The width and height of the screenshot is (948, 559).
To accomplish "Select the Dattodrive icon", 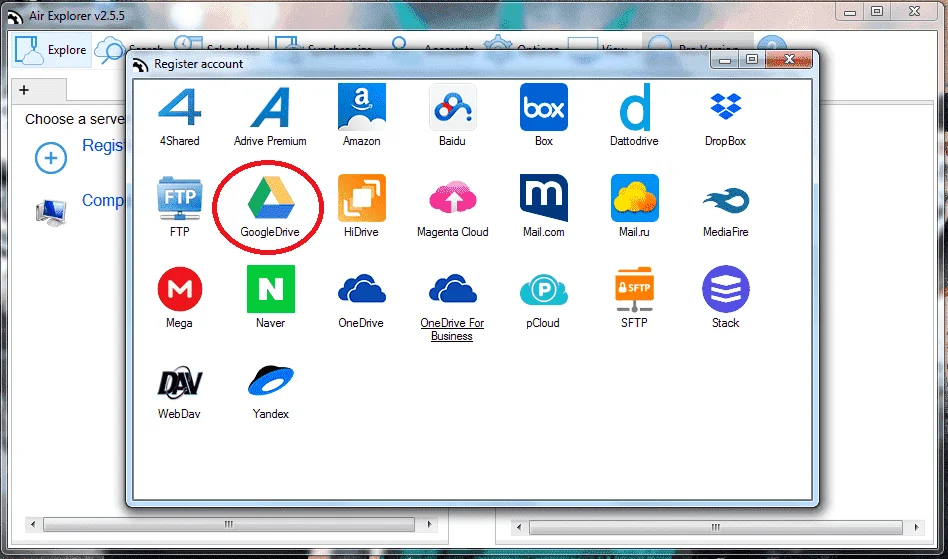I will pyautogui.click(x=634, y=108).
